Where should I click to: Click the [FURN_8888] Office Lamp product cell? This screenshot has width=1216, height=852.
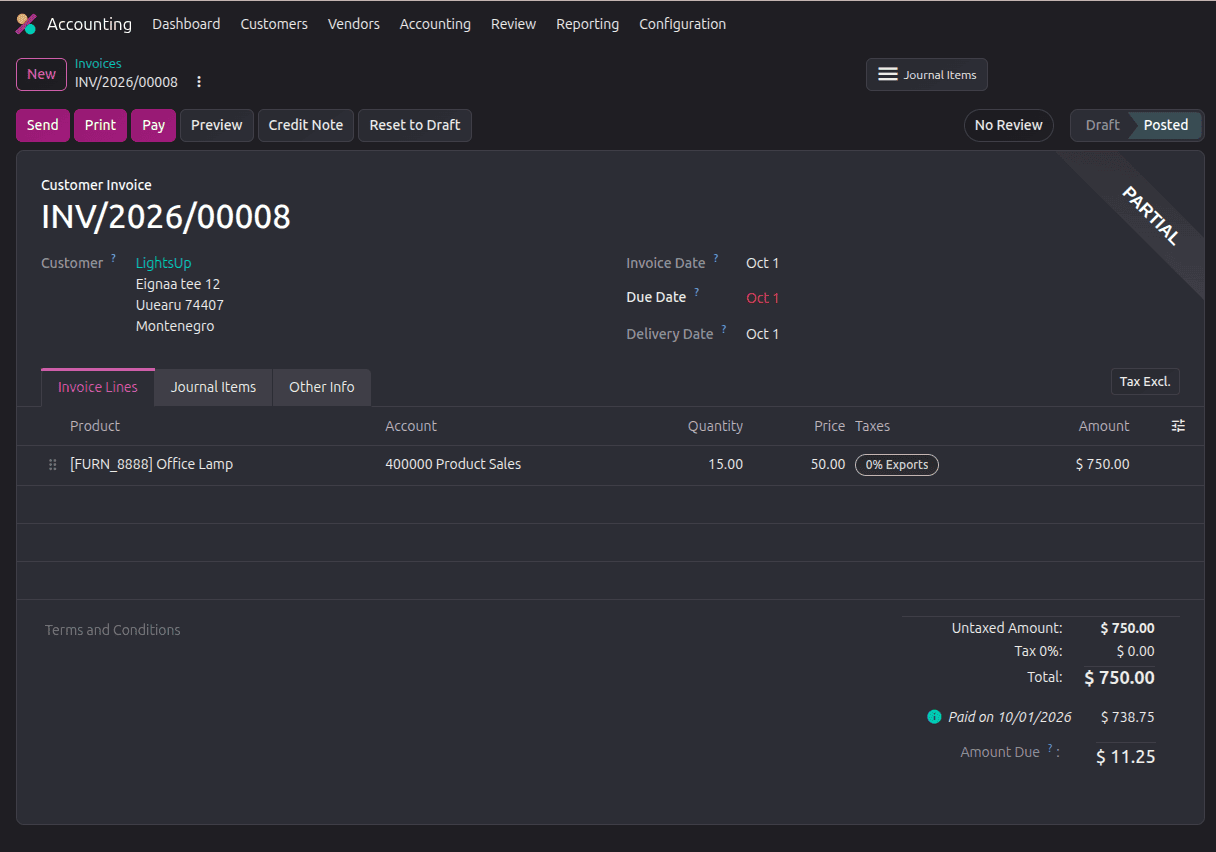click(x=151, y=464)
